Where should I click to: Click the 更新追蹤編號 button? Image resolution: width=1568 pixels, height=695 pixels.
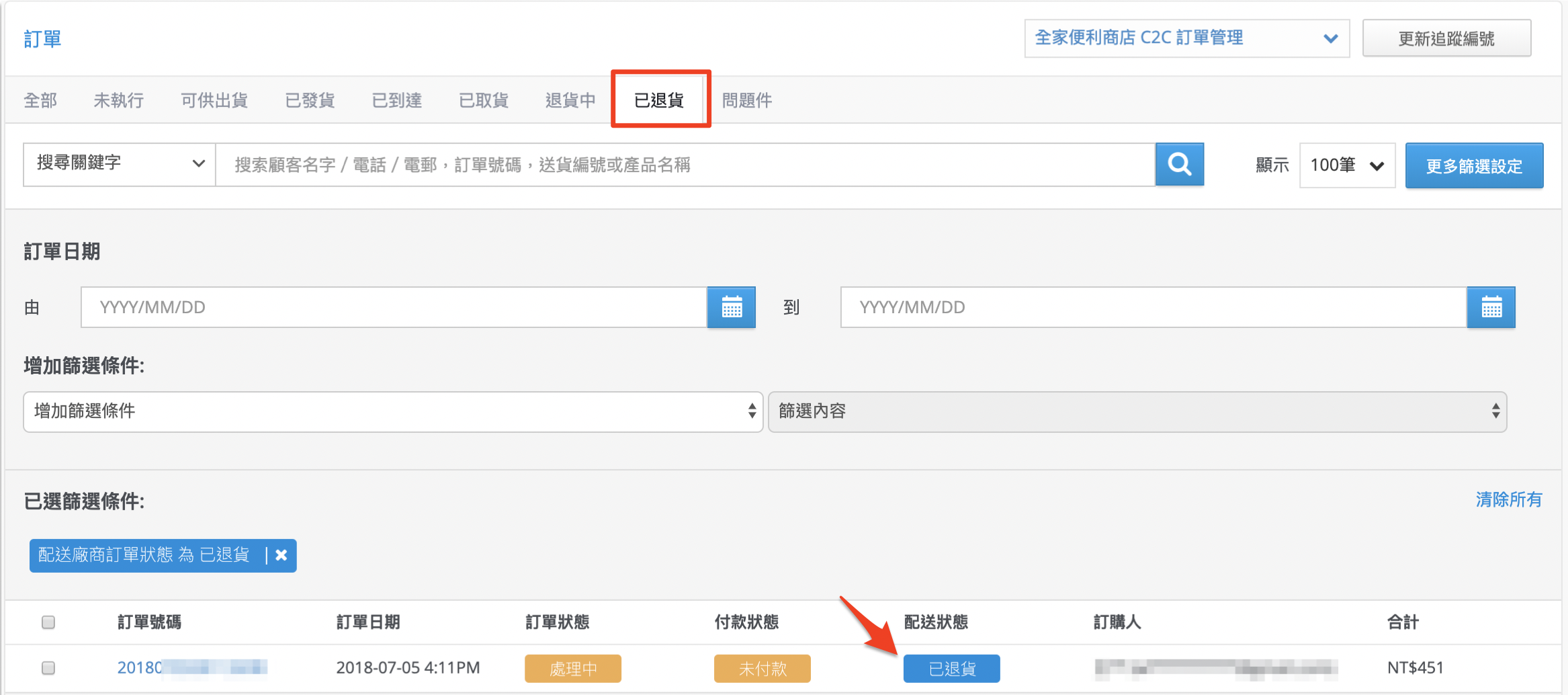coord(1446,38)
